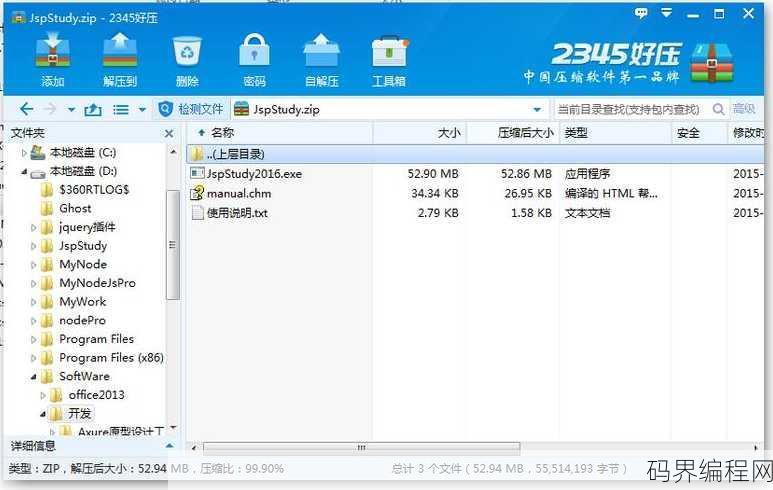773x490 pixels.
Task: Select the MyNodeJsPro folder
Action: point(97,283)
